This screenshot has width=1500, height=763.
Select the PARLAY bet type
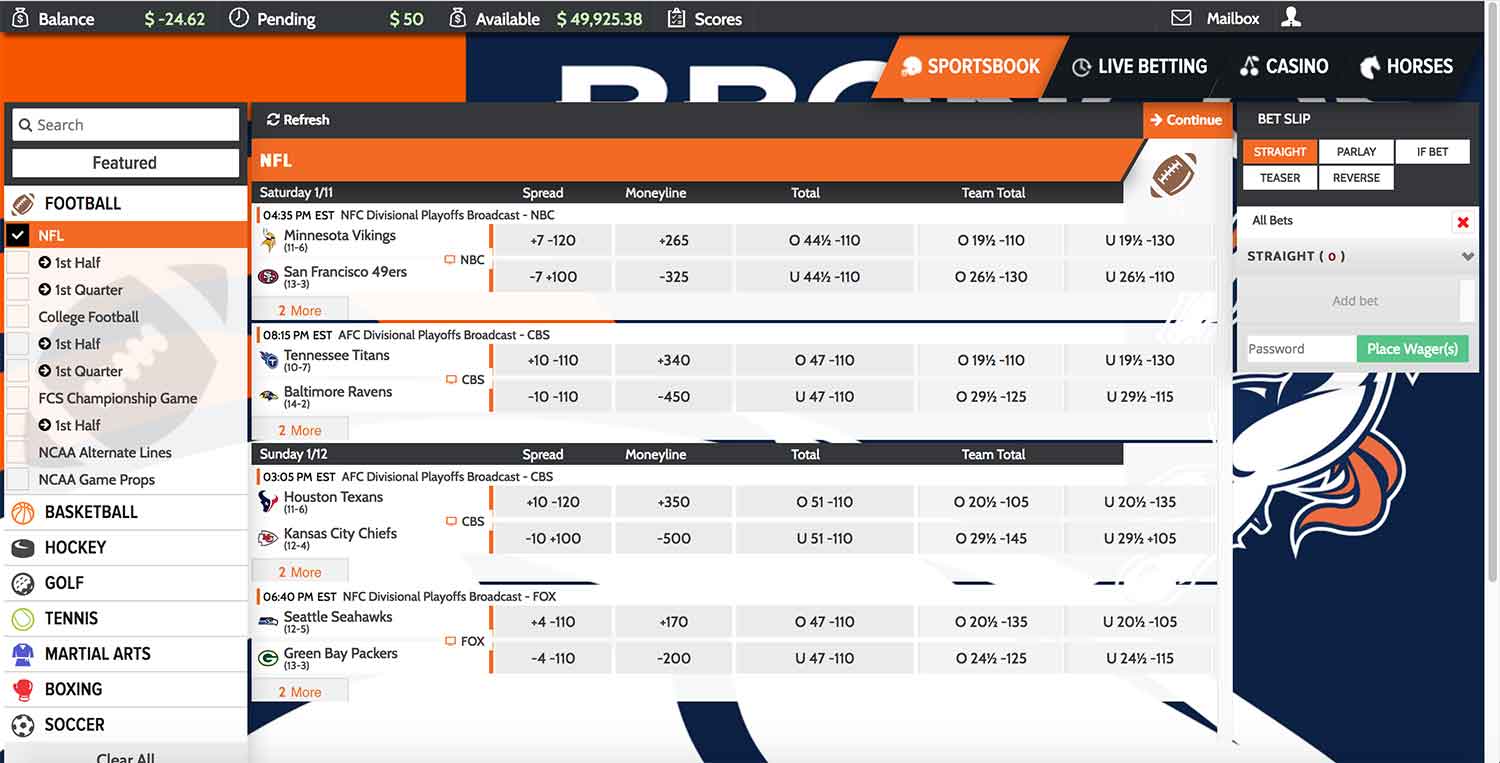(1356, 152)
